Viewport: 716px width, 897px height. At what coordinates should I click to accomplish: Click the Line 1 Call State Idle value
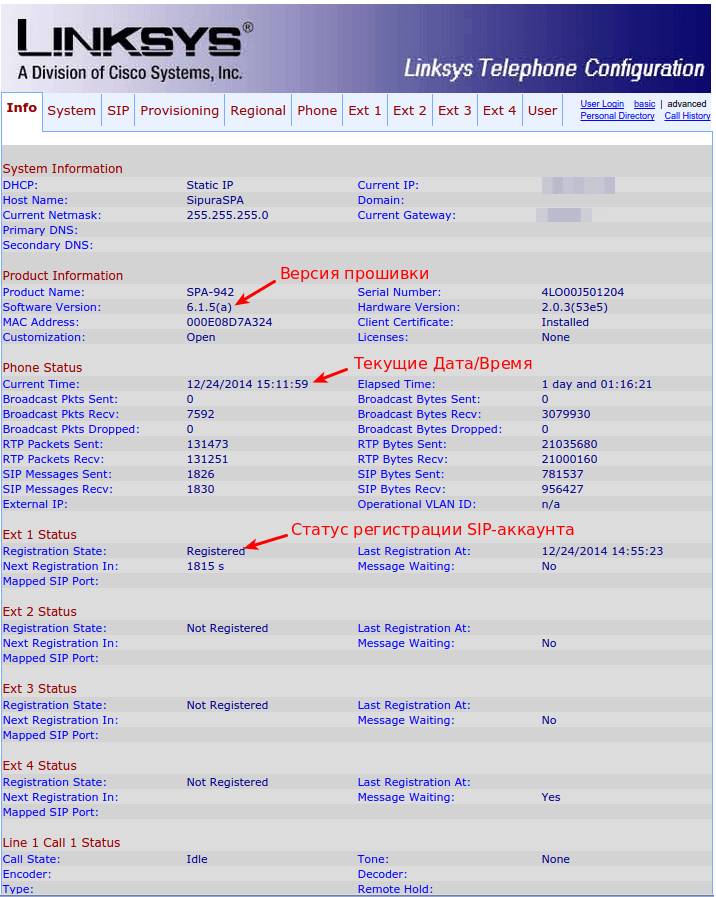click(x=197, y=859)
